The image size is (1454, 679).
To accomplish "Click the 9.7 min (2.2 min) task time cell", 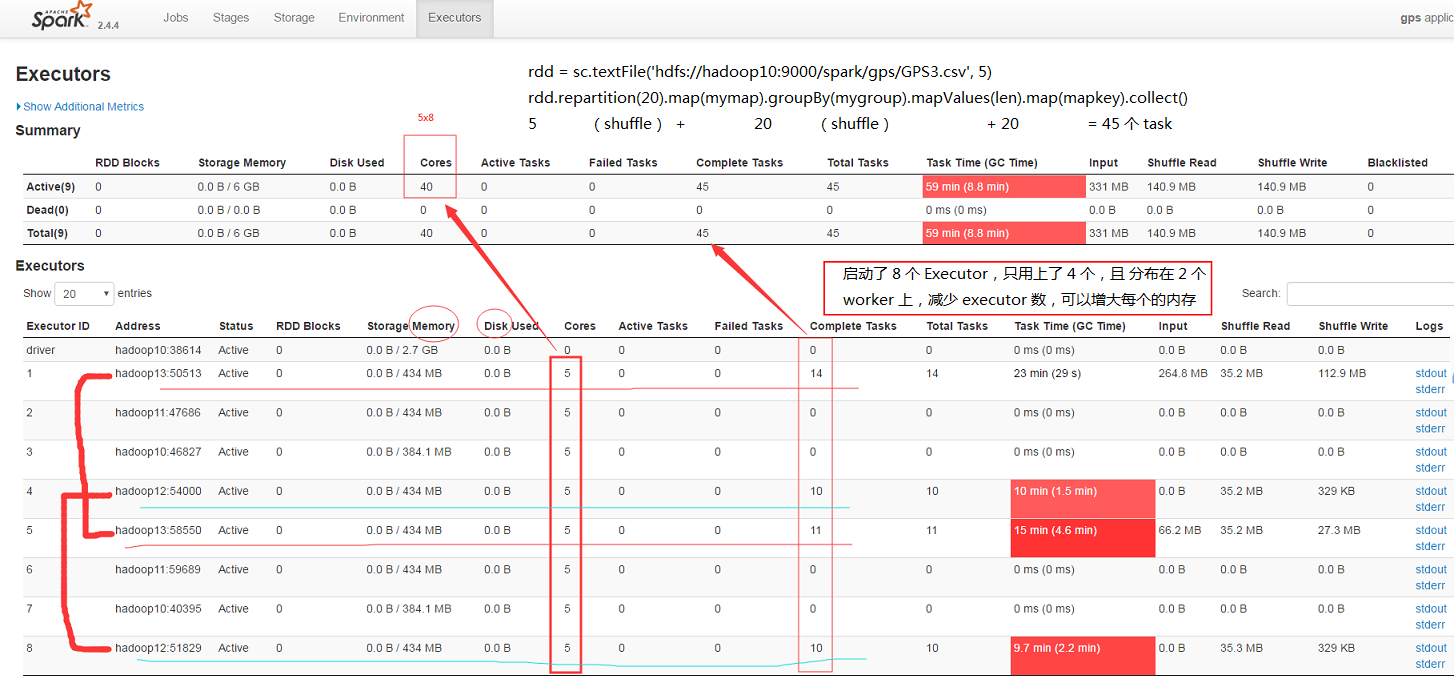I will (x=1083, y=656).
